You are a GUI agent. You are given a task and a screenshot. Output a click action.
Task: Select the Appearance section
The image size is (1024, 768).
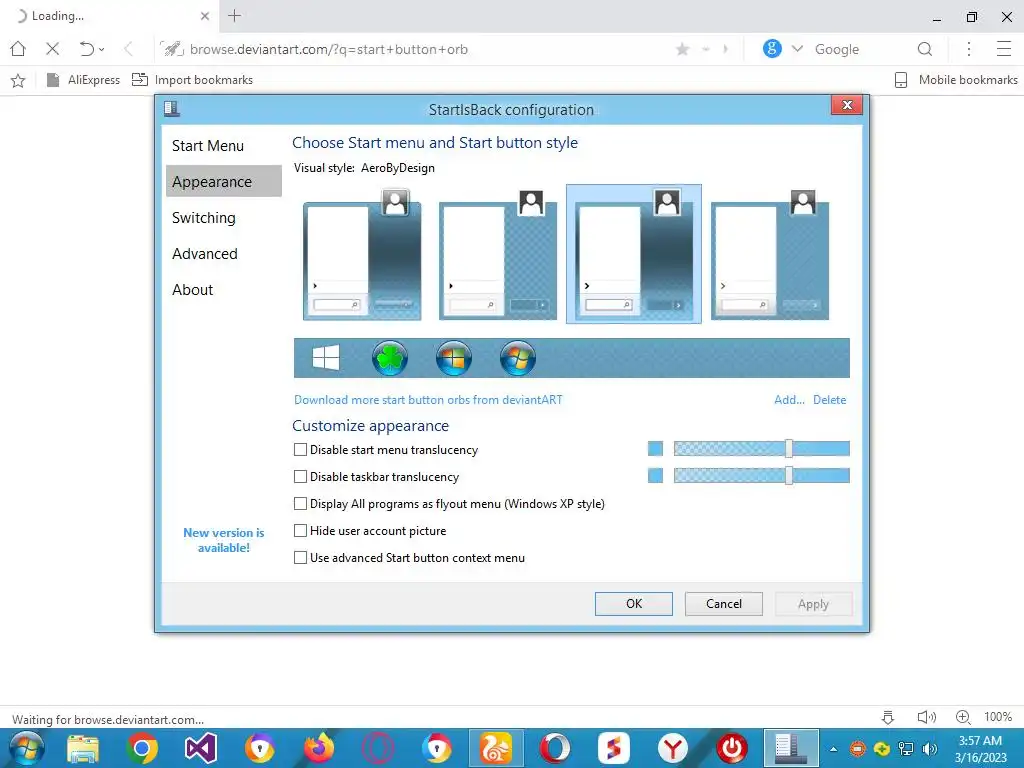(224, 182)
